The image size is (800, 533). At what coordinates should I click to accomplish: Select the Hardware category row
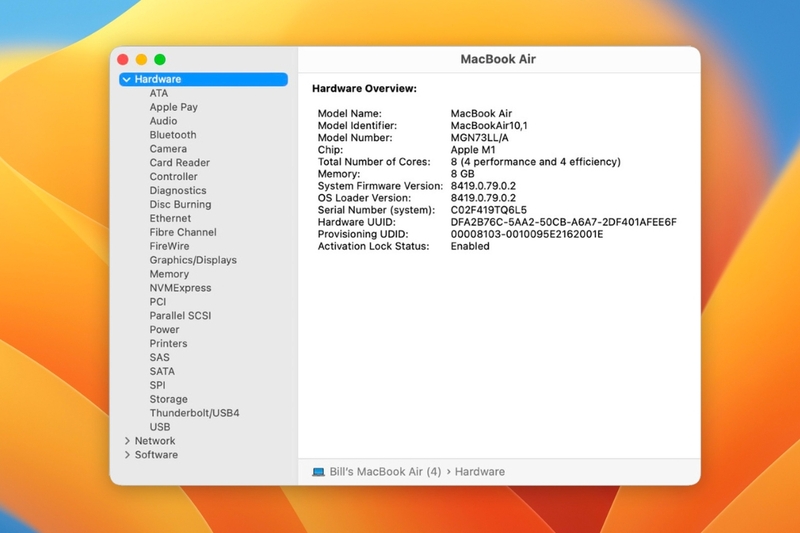pos(203,79)
